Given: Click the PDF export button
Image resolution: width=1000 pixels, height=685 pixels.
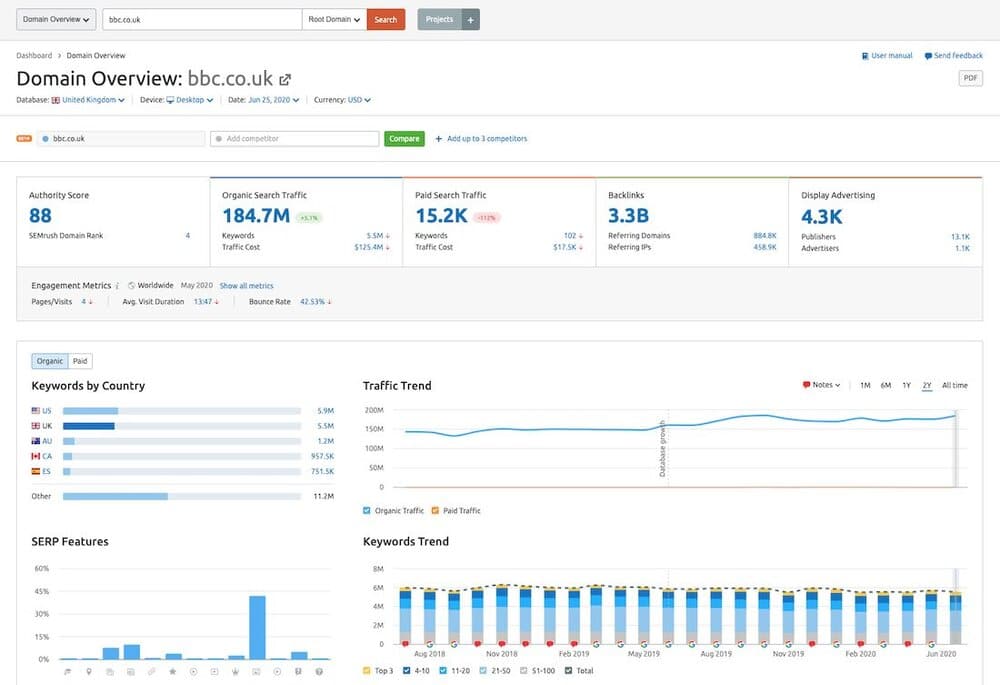Looking at the screenshot, I should click(971, 78).
